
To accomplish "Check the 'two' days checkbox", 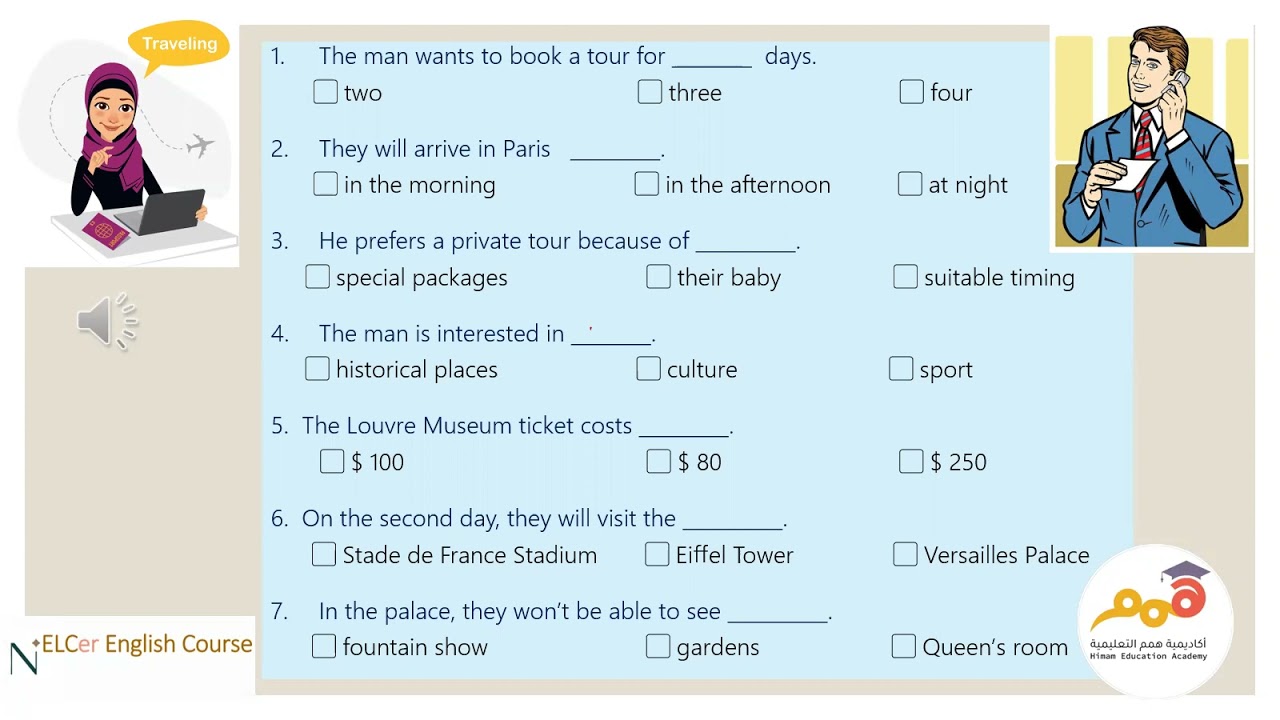I will 325,92.
